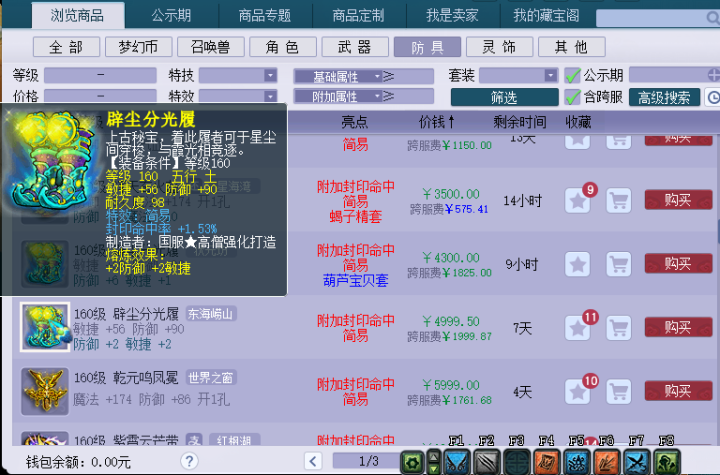
Task: Select the 灵饰 category tab
Action: pyautogui.click(x=499, y=47)
